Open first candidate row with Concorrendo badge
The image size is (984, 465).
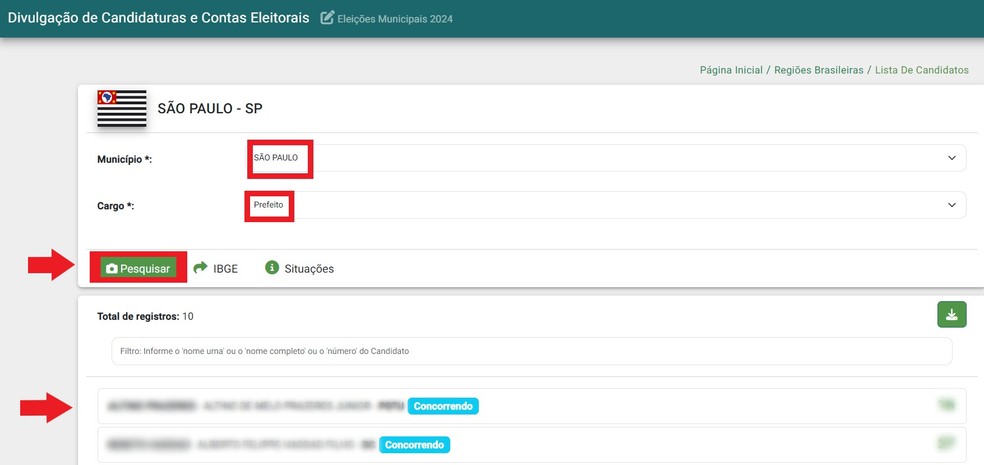pyautogui.click(x=532, y=406)
